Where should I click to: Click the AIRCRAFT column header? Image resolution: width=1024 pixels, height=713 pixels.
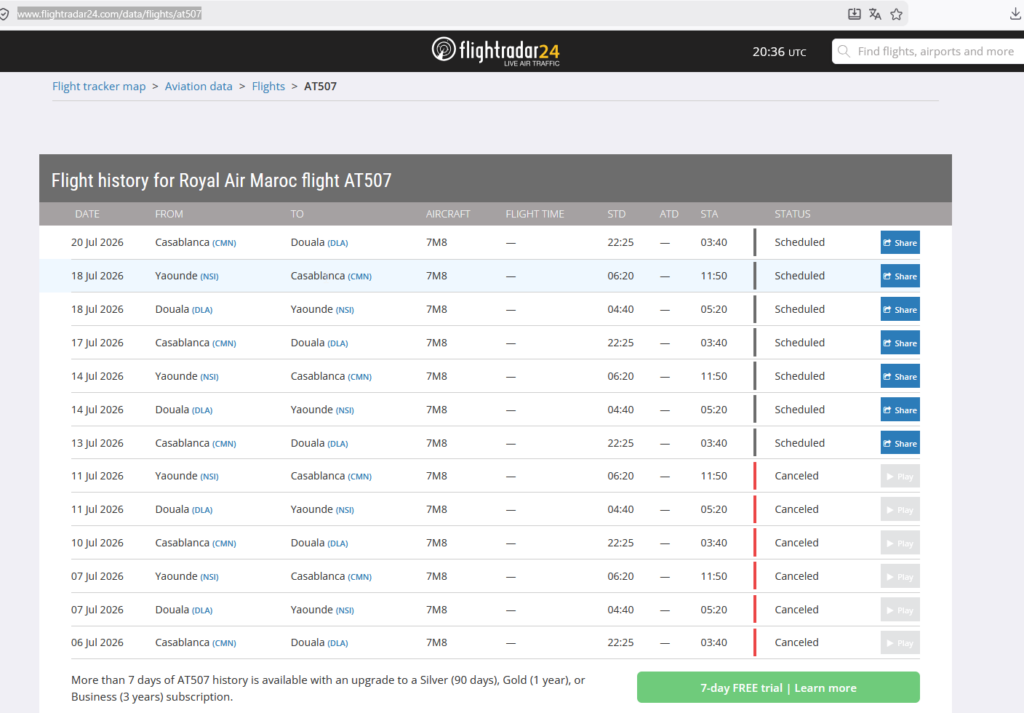pos(448,214)
